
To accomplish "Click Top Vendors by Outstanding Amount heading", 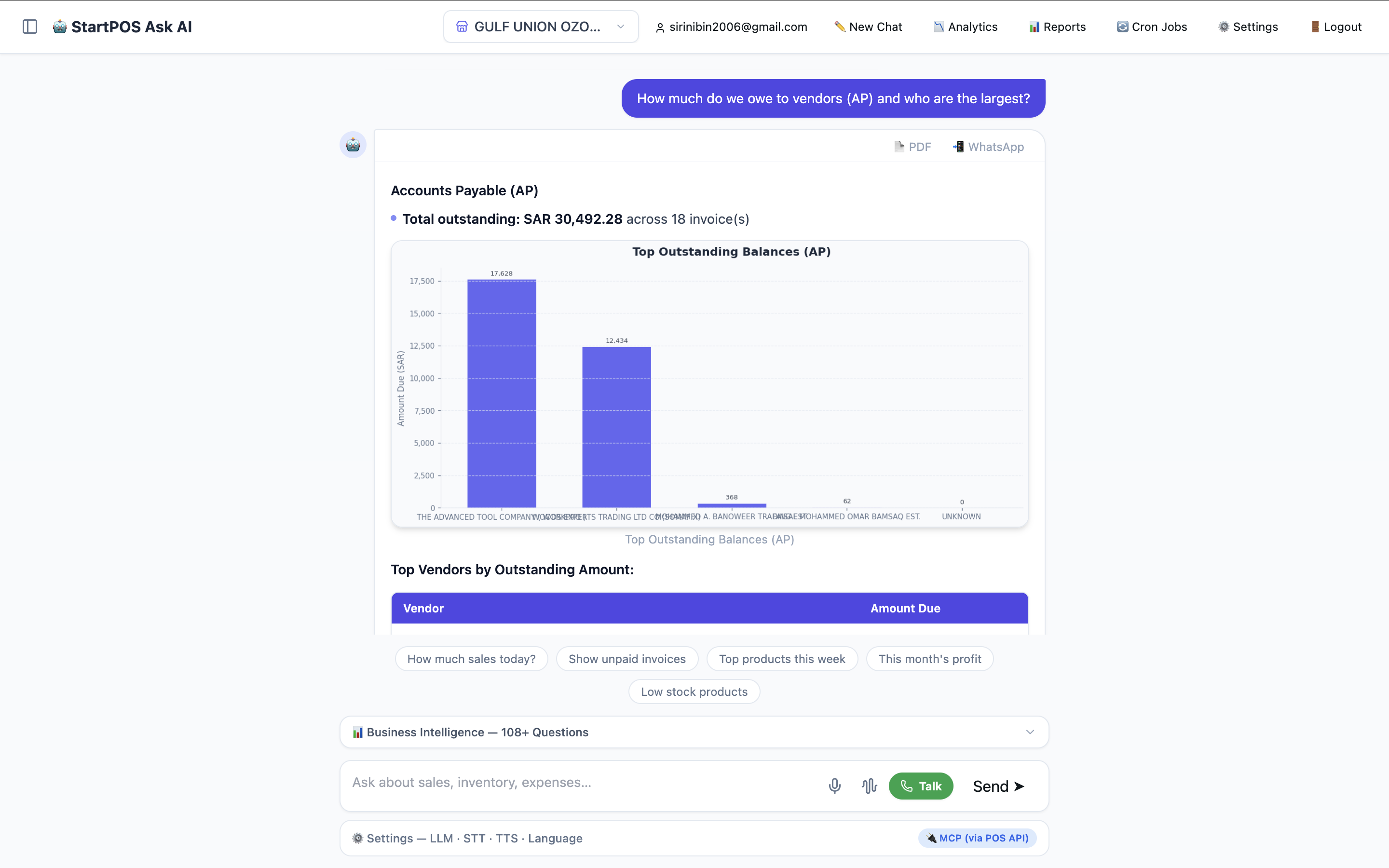I will (x=512, y=570).
